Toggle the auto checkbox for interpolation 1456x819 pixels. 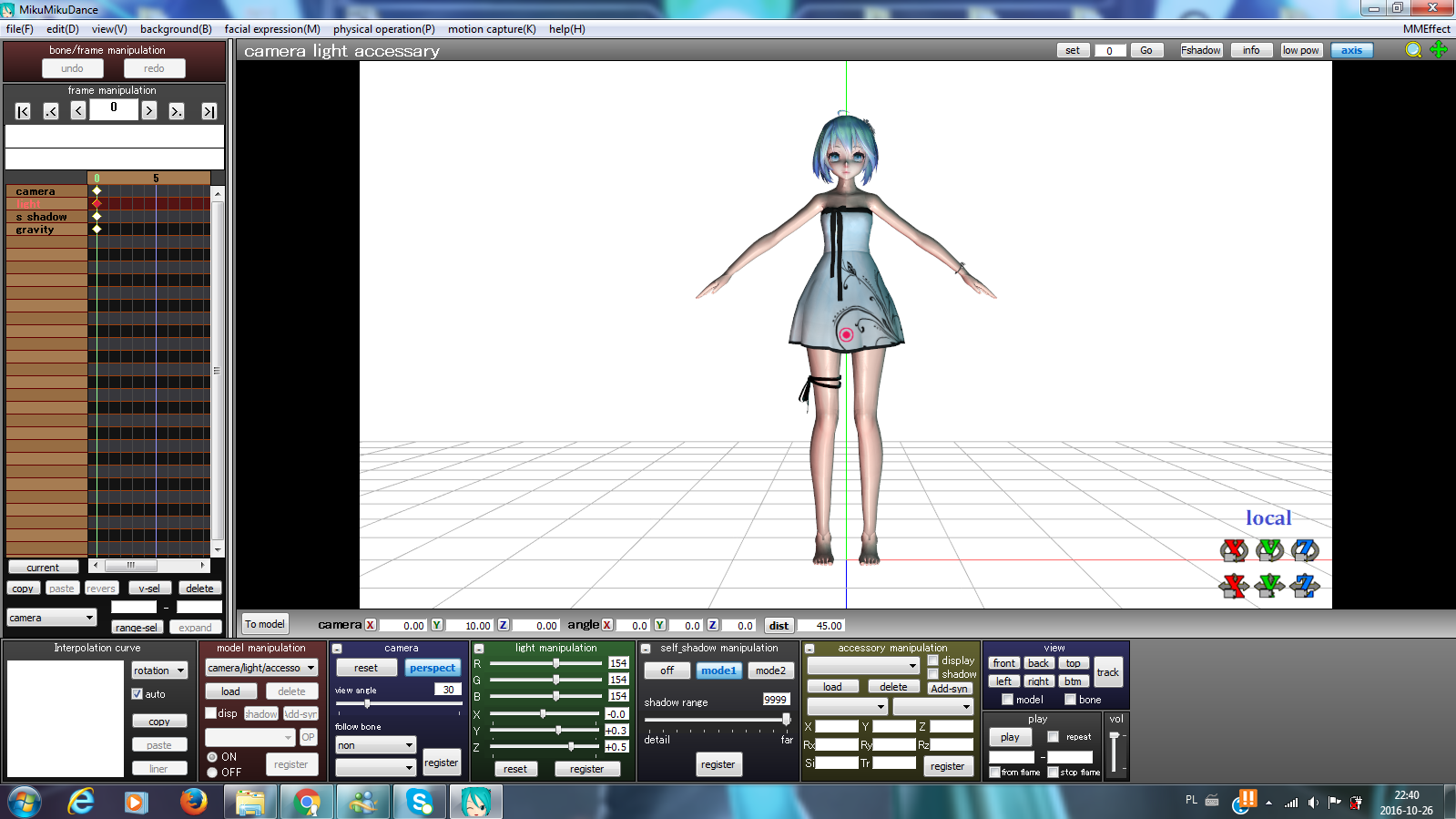point(137,694)
